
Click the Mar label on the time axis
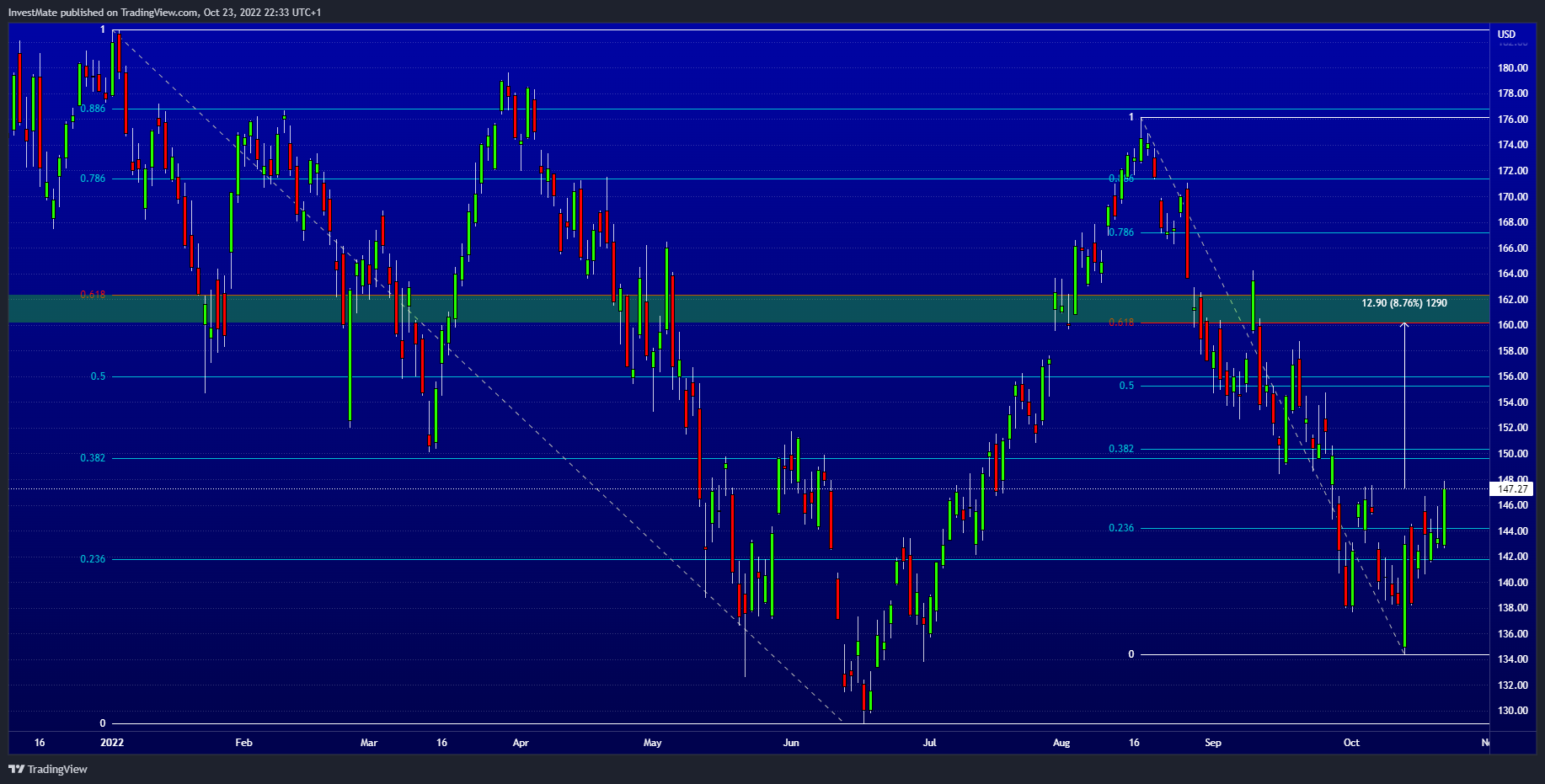tap(369, 743)
